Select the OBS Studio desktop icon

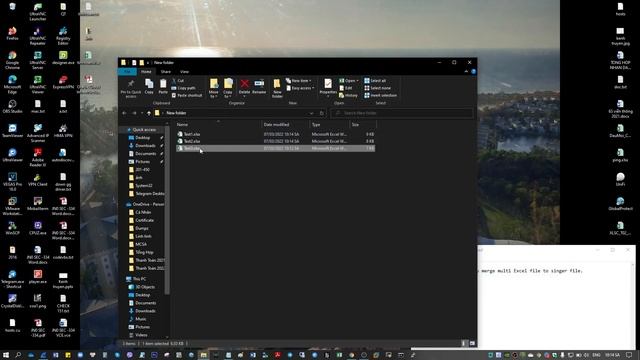pyautogui.click(x=12, y=107)
